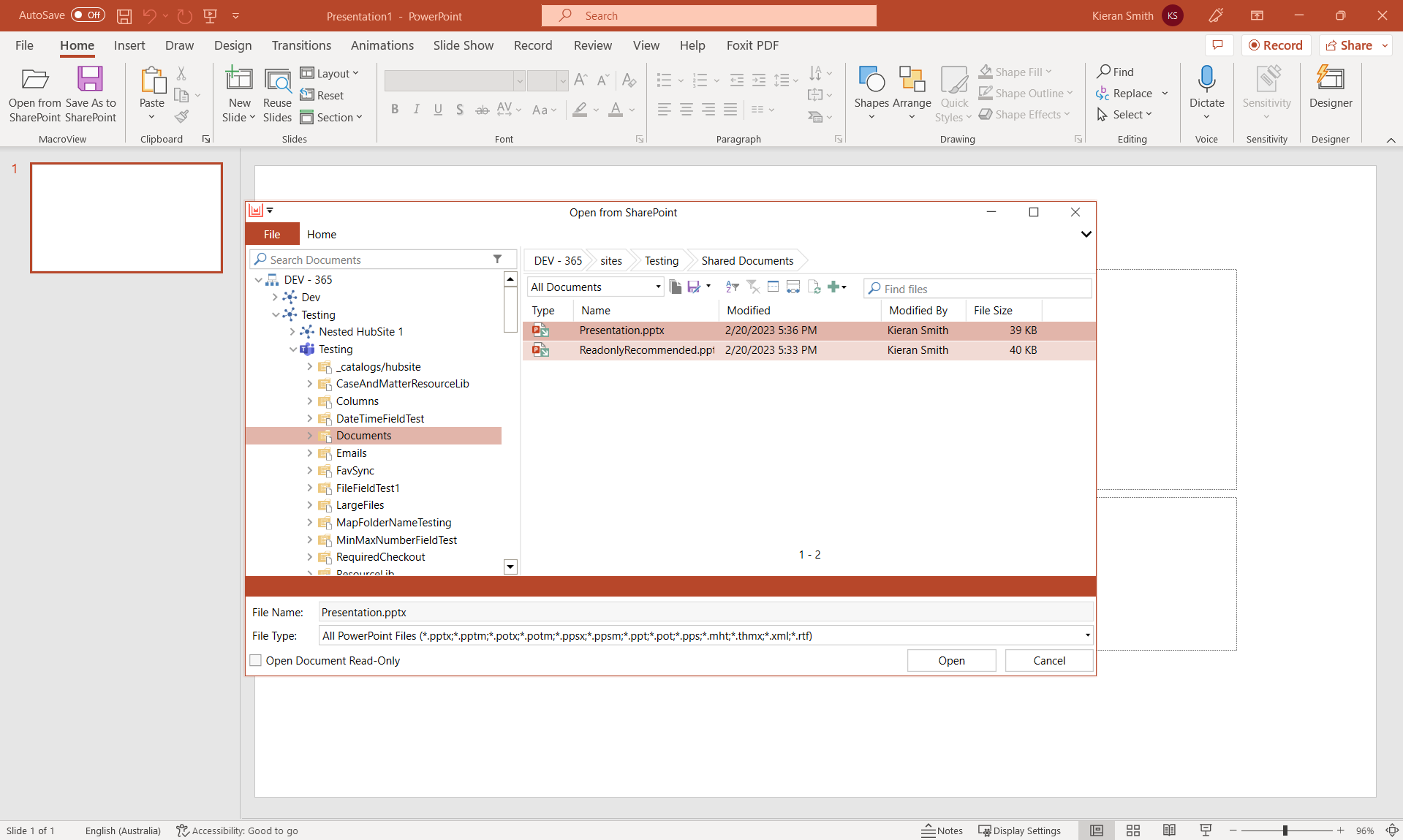The width and height of the screenshot is (1403, 840).
Task: Open the Transitions tab
Action: 301,45
